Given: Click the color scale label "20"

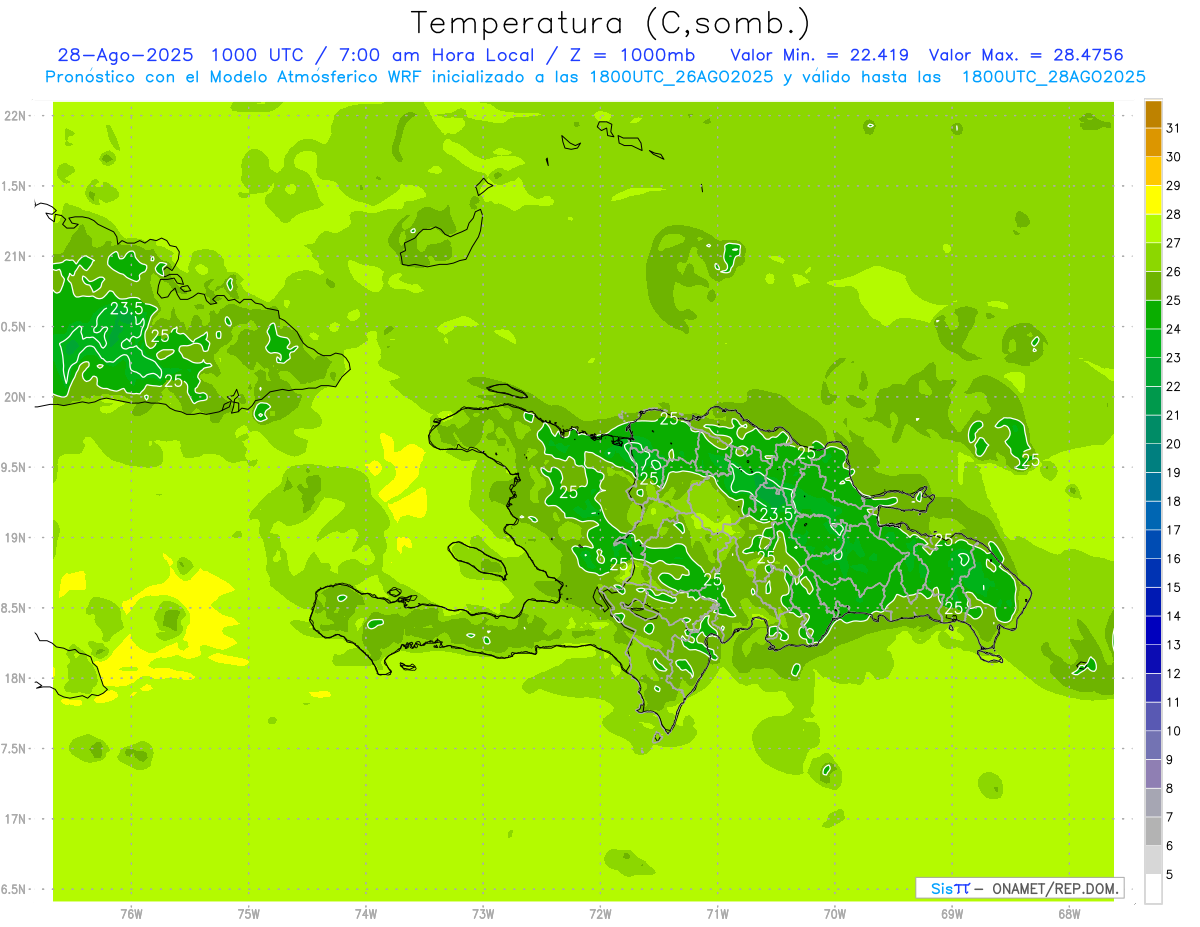Looking at the screenshot, I should click(1173, 443).
